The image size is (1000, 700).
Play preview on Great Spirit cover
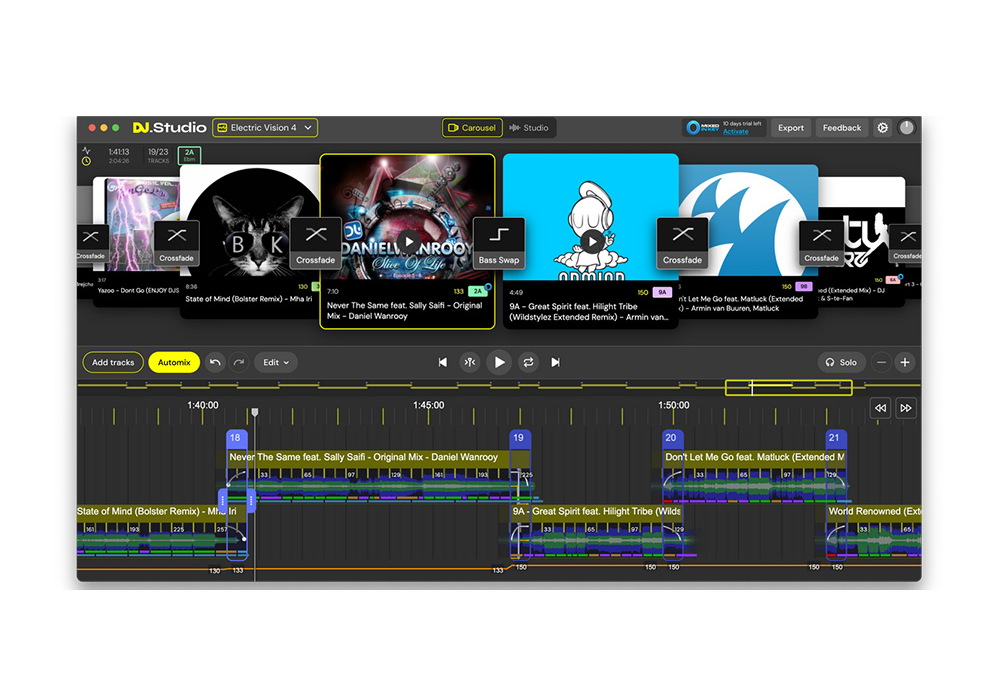(x=591, y=242)
